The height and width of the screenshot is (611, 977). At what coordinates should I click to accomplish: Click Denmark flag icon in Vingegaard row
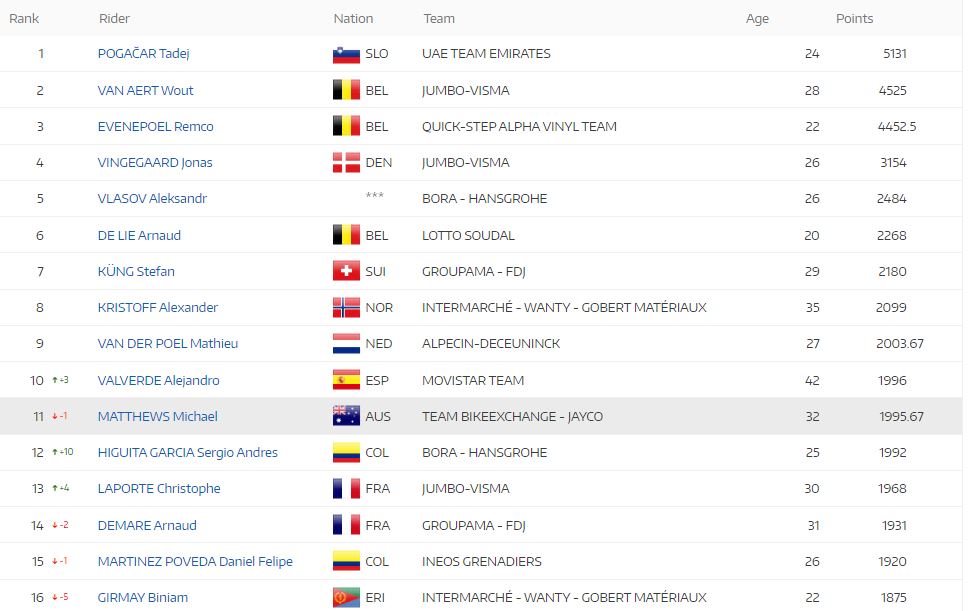[x=346, y=163]
